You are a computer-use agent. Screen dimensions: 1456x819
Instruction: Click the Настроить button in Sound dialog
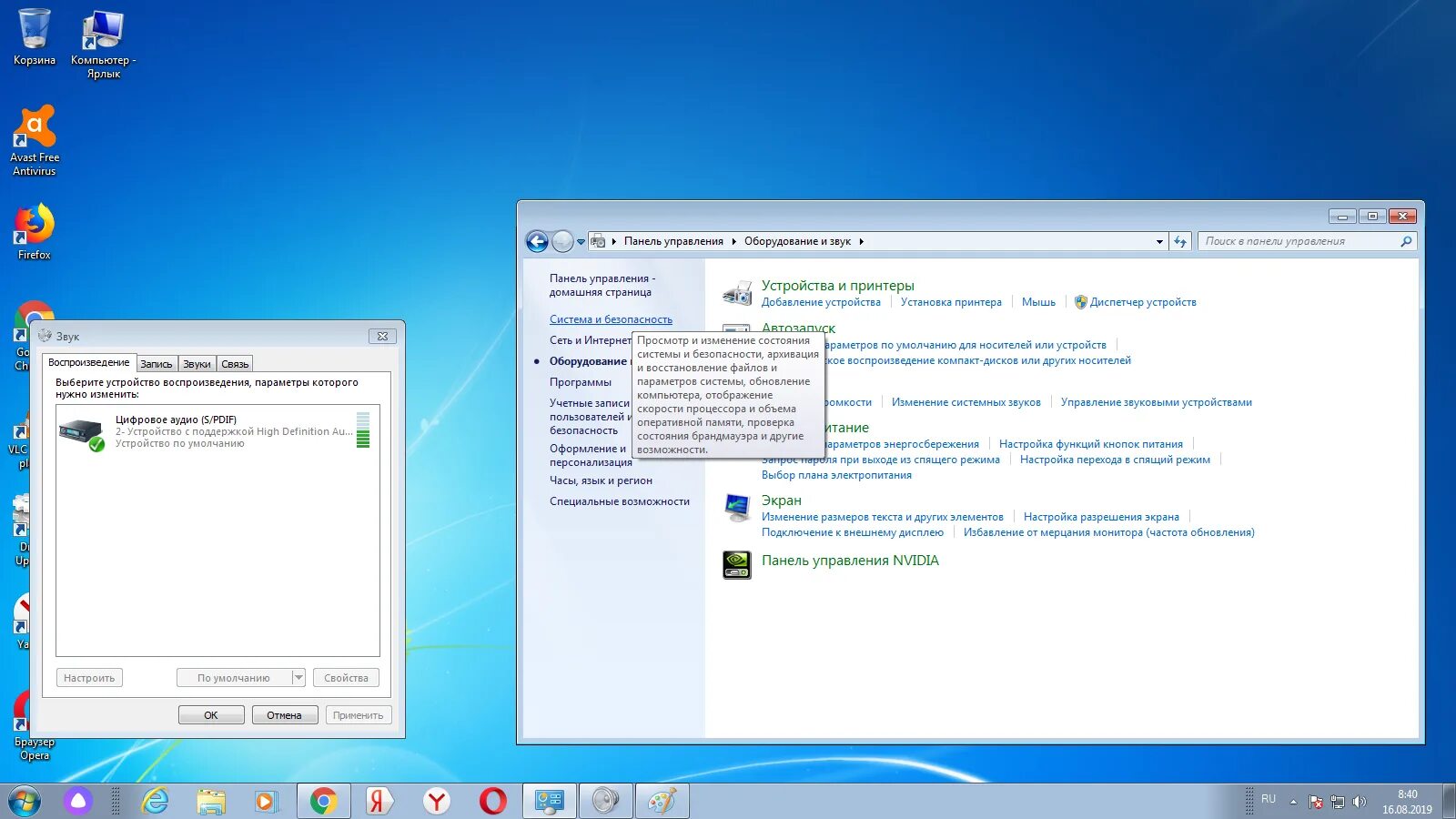point(89,678)
